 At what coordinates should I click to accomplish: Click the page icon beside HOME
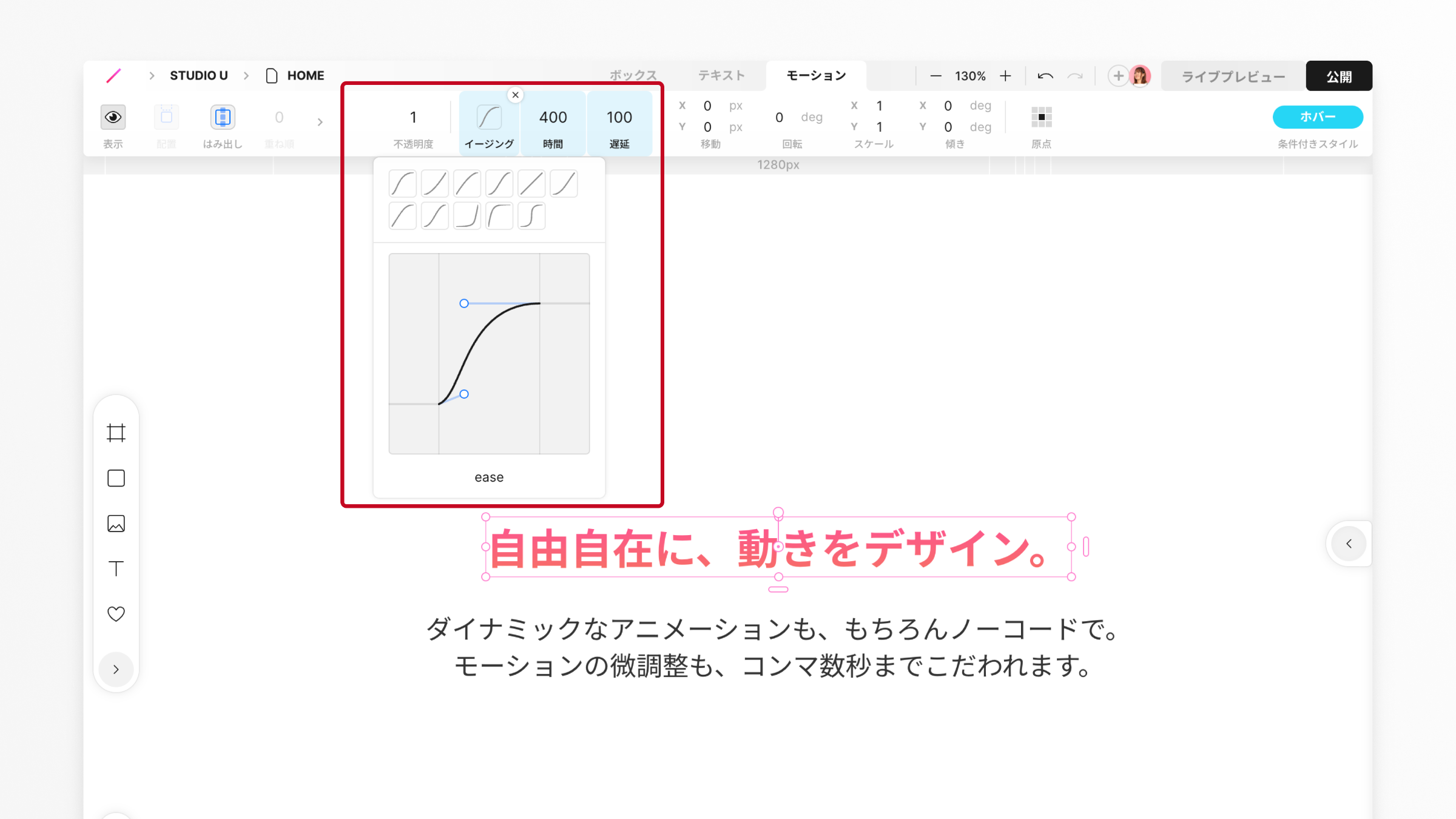(272, 76)
